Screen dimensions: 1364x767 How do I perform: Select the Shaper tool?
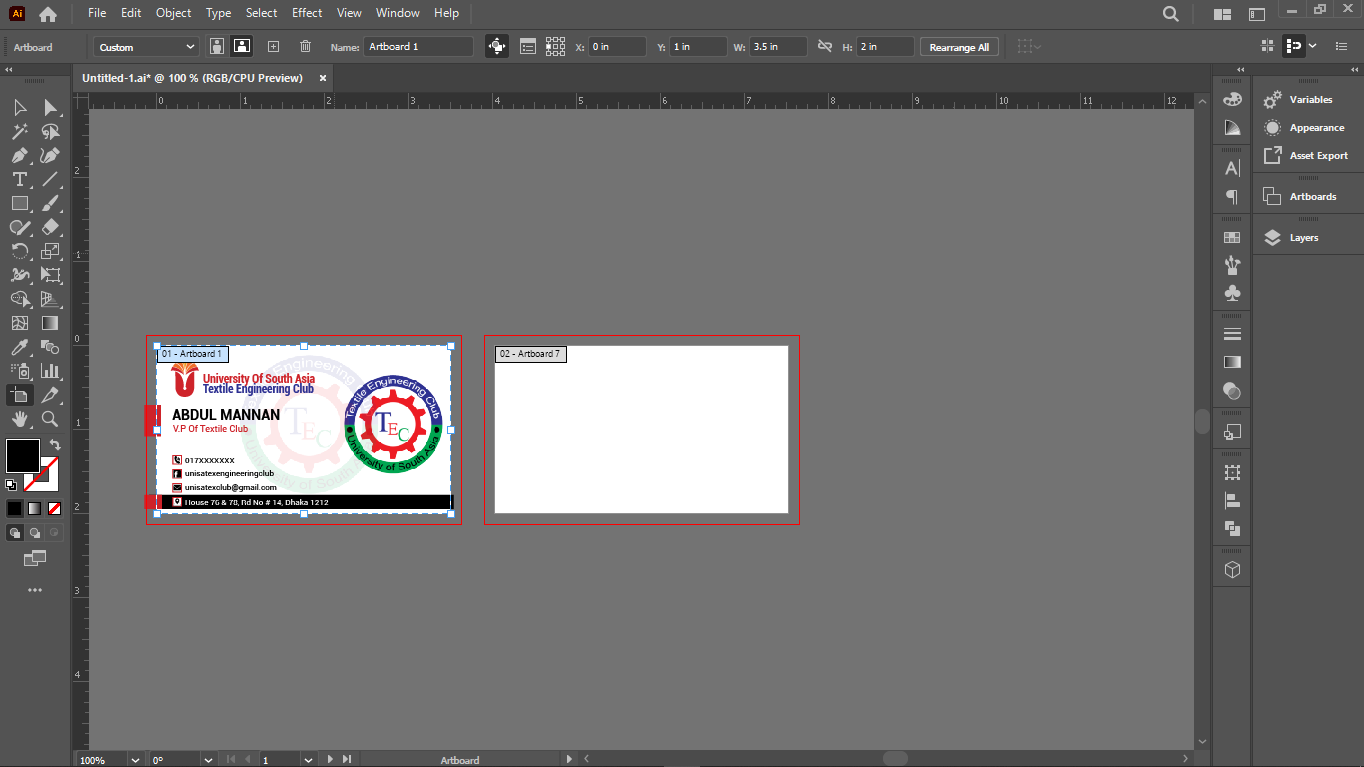pos(20,227)
